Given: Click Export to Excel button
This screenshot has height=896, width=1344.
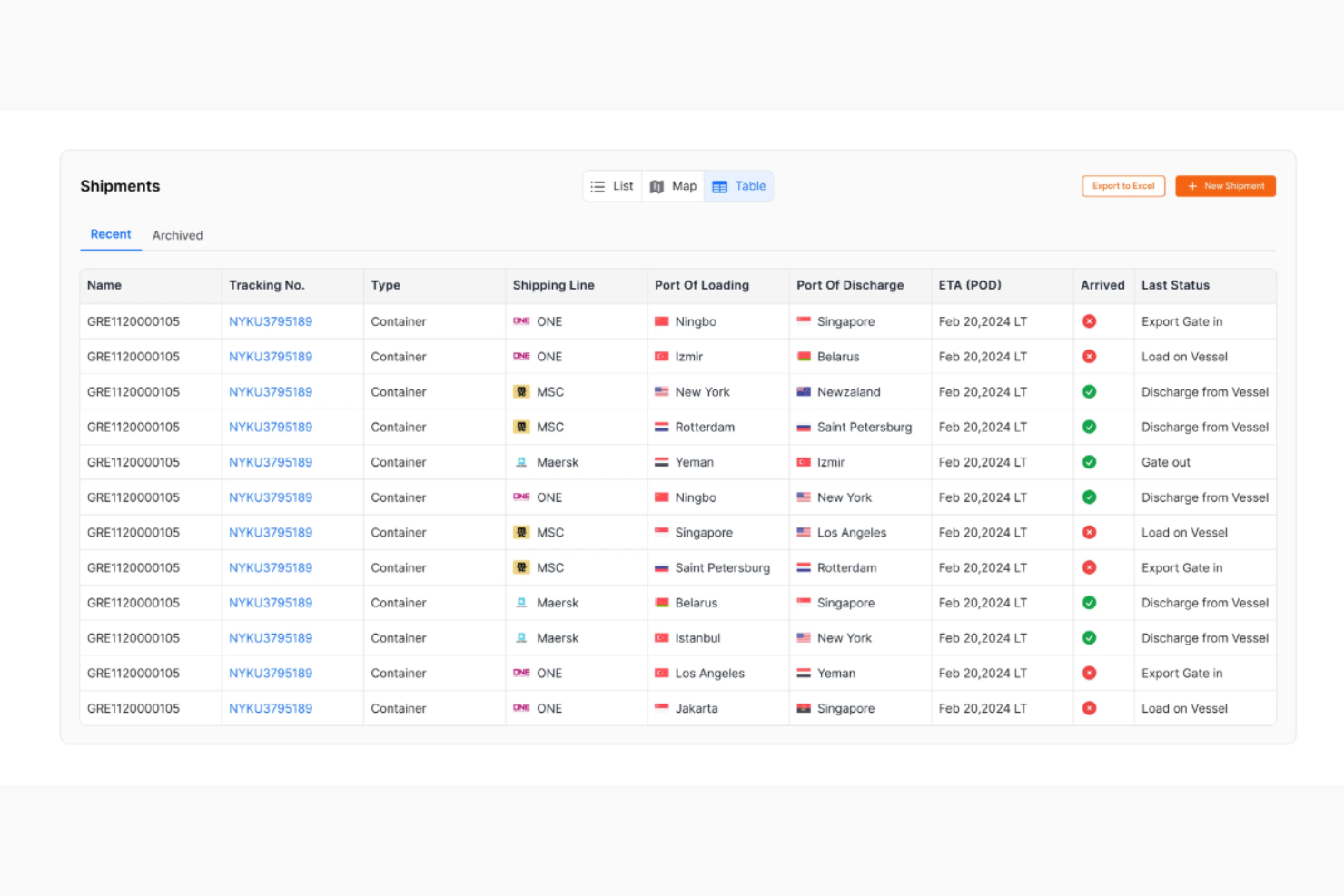Looking at the screenshot, I should 1123,186.
